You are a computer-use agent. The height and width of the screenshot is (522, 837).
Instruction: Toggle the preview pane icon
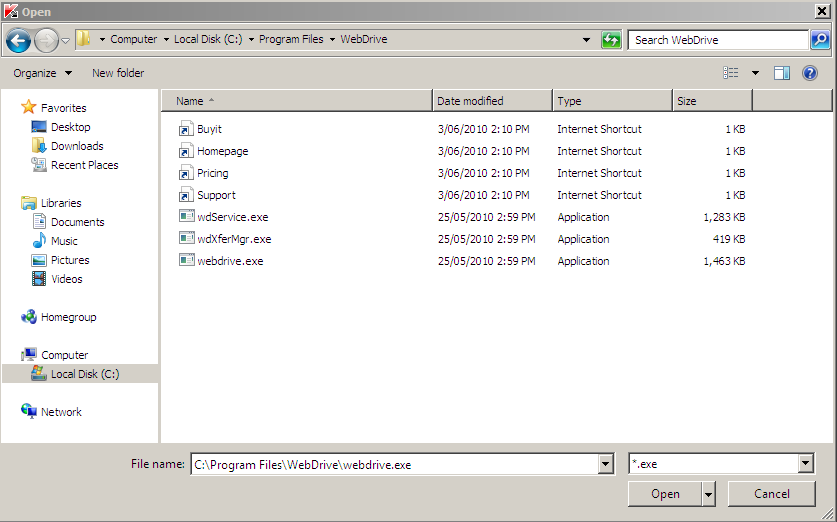(782, 73)
